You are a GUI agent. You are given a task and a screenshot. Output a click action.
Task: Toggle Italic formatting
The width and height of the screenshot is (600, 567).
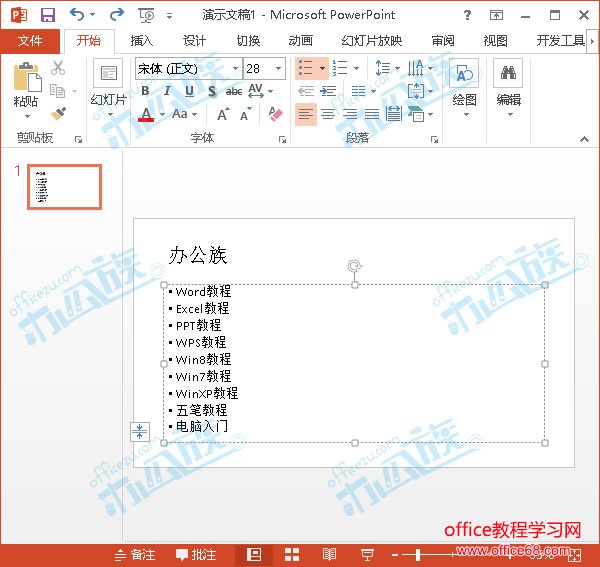(x=167, y=91)
